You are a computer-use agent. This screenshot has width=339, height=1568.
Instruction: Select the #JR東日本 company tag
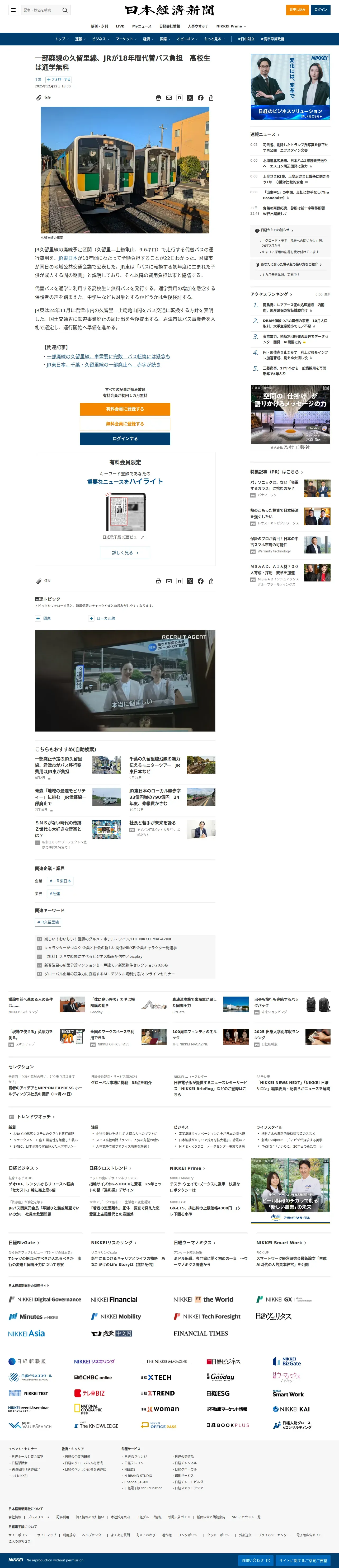click(x=60, y=881)
